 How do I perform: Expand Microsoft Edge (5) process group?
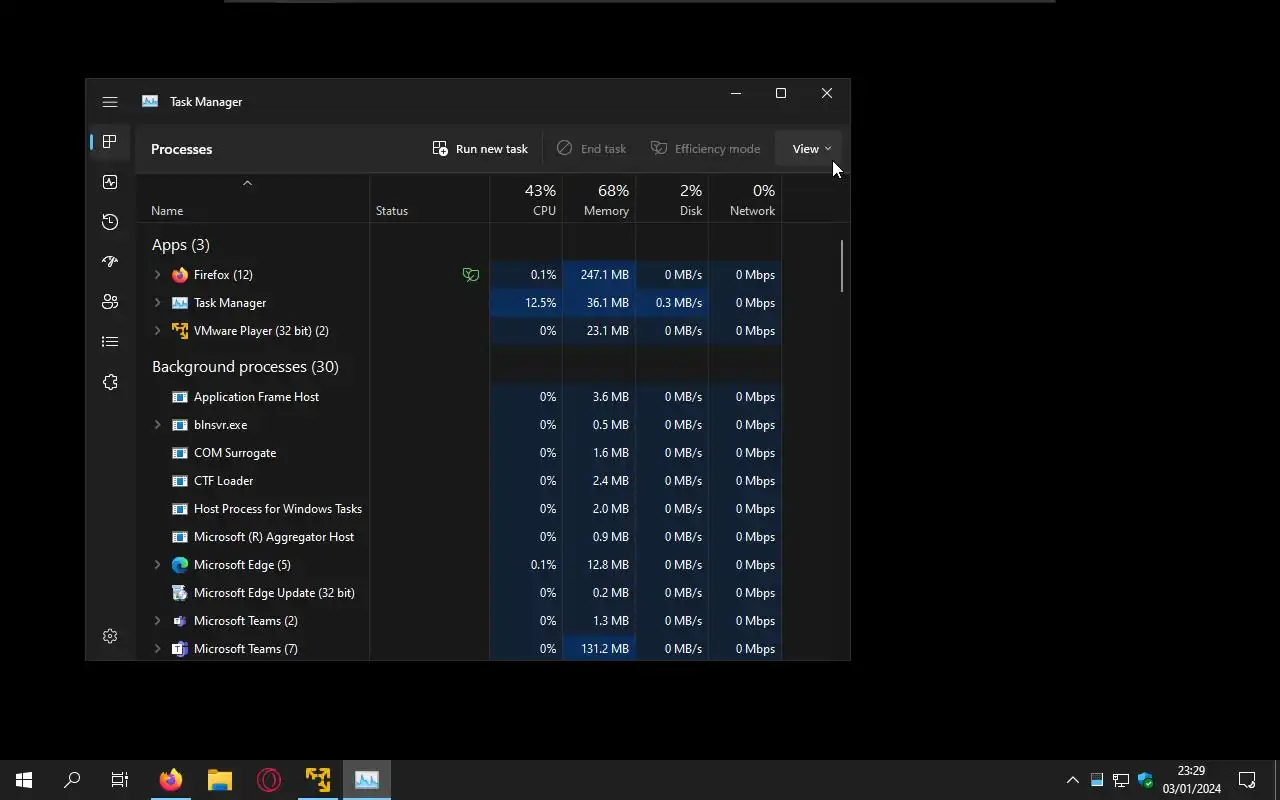pos(157,564)
